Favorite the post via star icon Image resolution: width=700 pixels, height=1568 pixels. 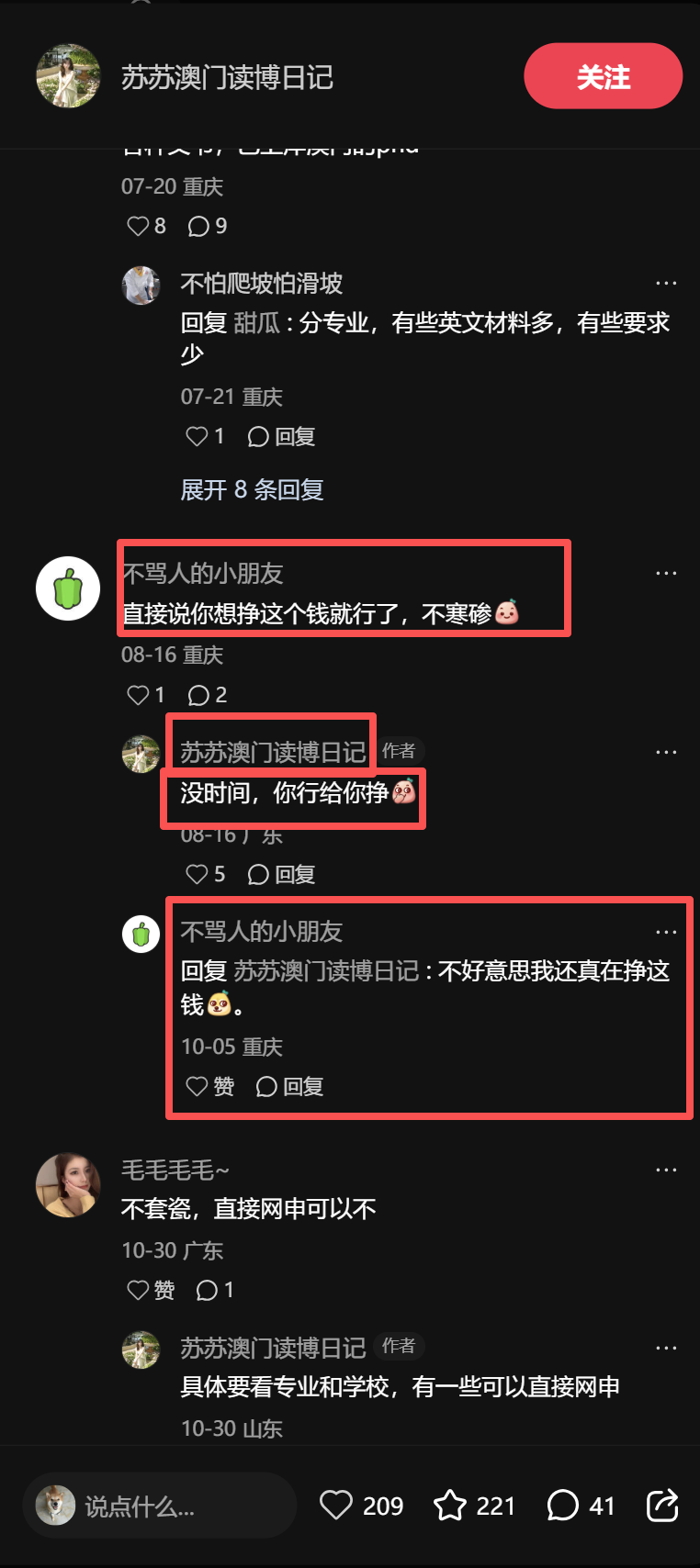coord(474,1506)
